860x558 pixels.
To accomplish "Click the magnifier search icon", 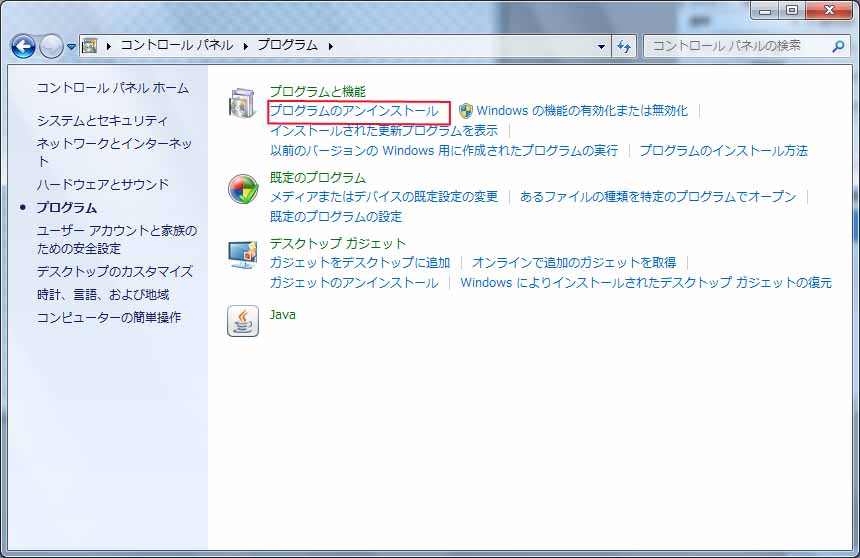I will (x=838, y=47).
